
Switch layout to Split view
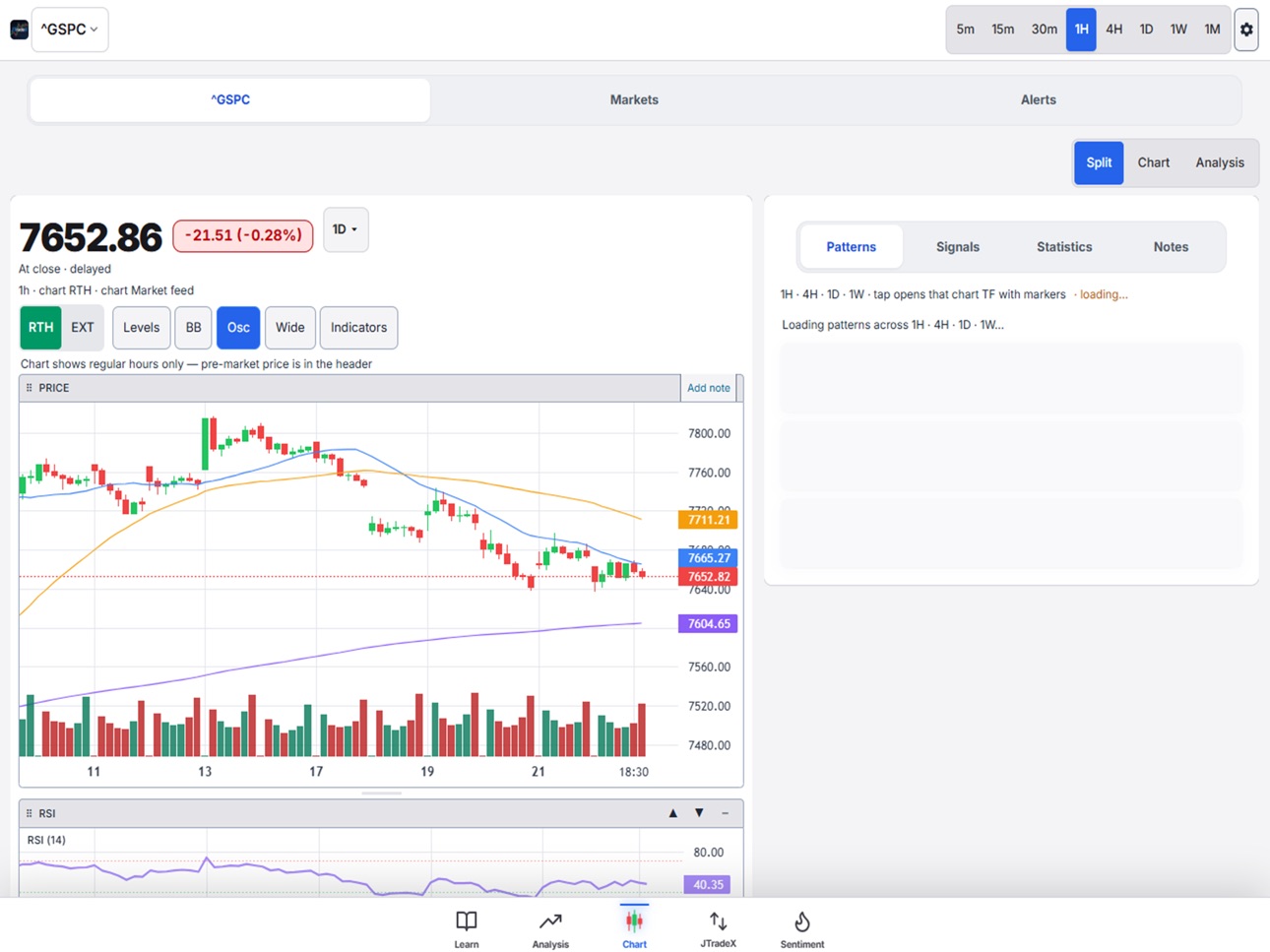[1099, 162]
